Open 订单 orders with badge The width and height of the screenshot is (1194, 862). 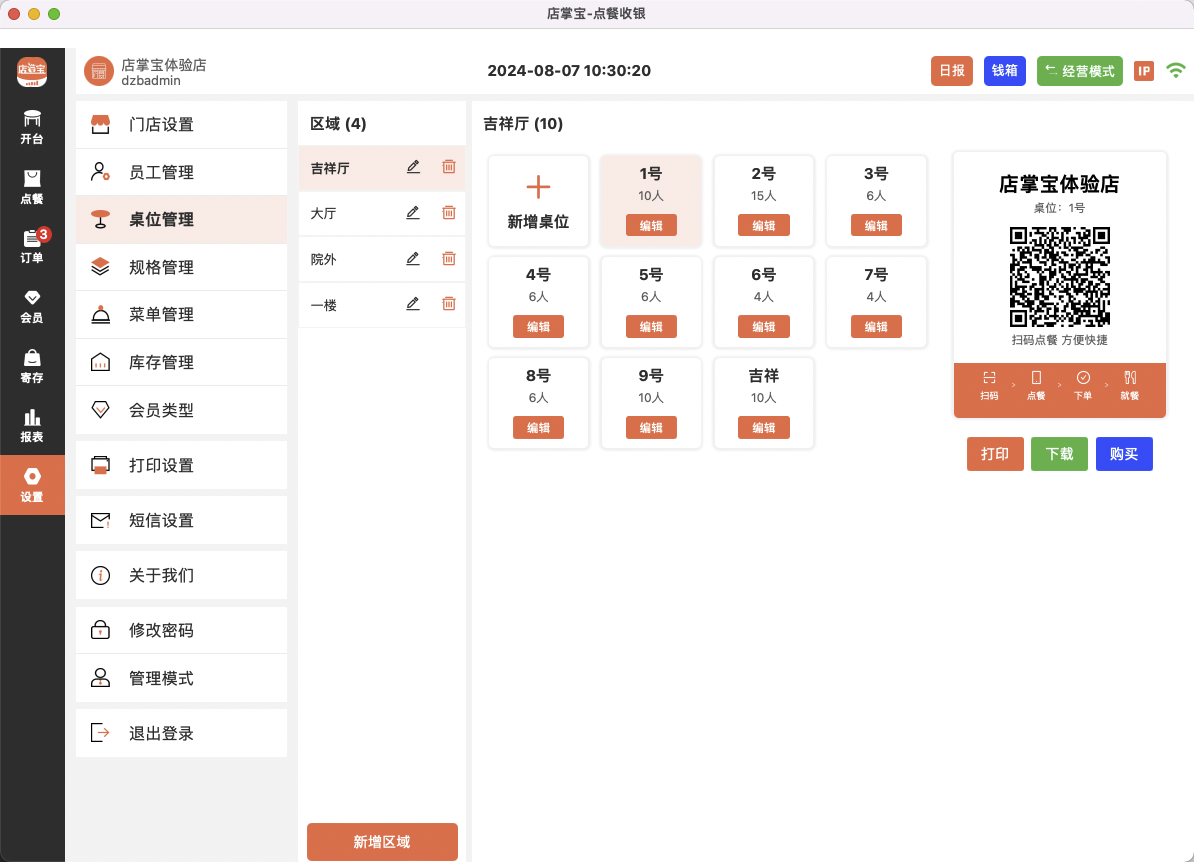(32, 246)
